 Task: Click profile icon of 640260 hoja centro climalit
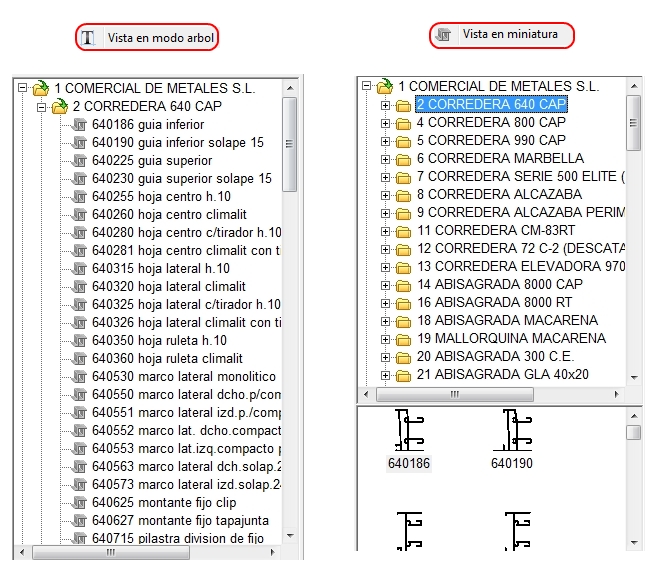pyautogui.click(x=79, y=215)
